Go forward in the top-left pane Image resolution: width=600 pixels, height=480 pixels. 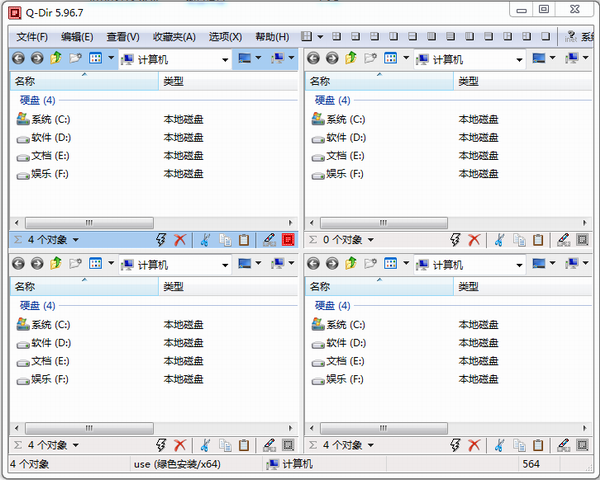coord(37,59)
